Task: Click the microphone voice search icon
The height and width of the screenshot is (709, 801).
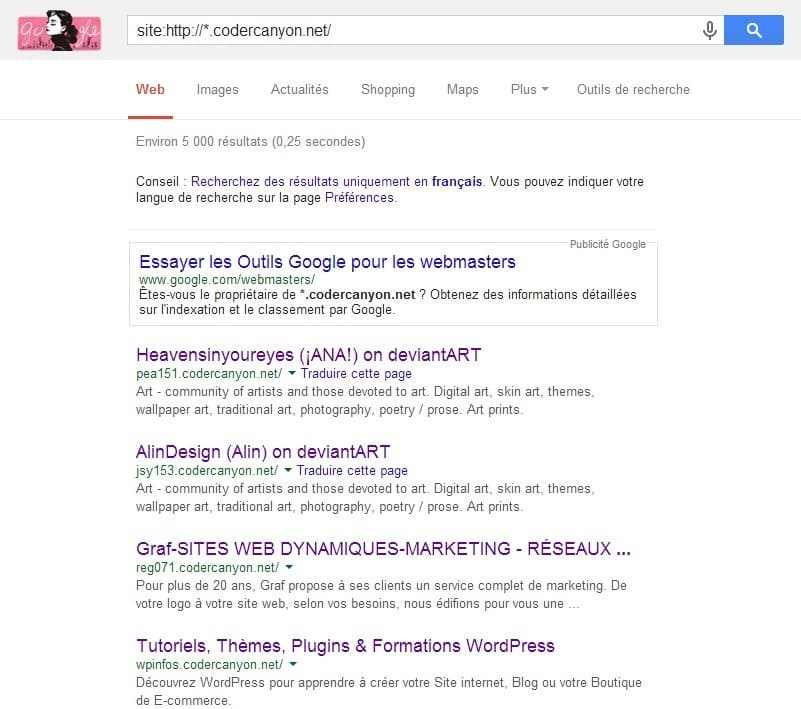Action: click(710, 30)
